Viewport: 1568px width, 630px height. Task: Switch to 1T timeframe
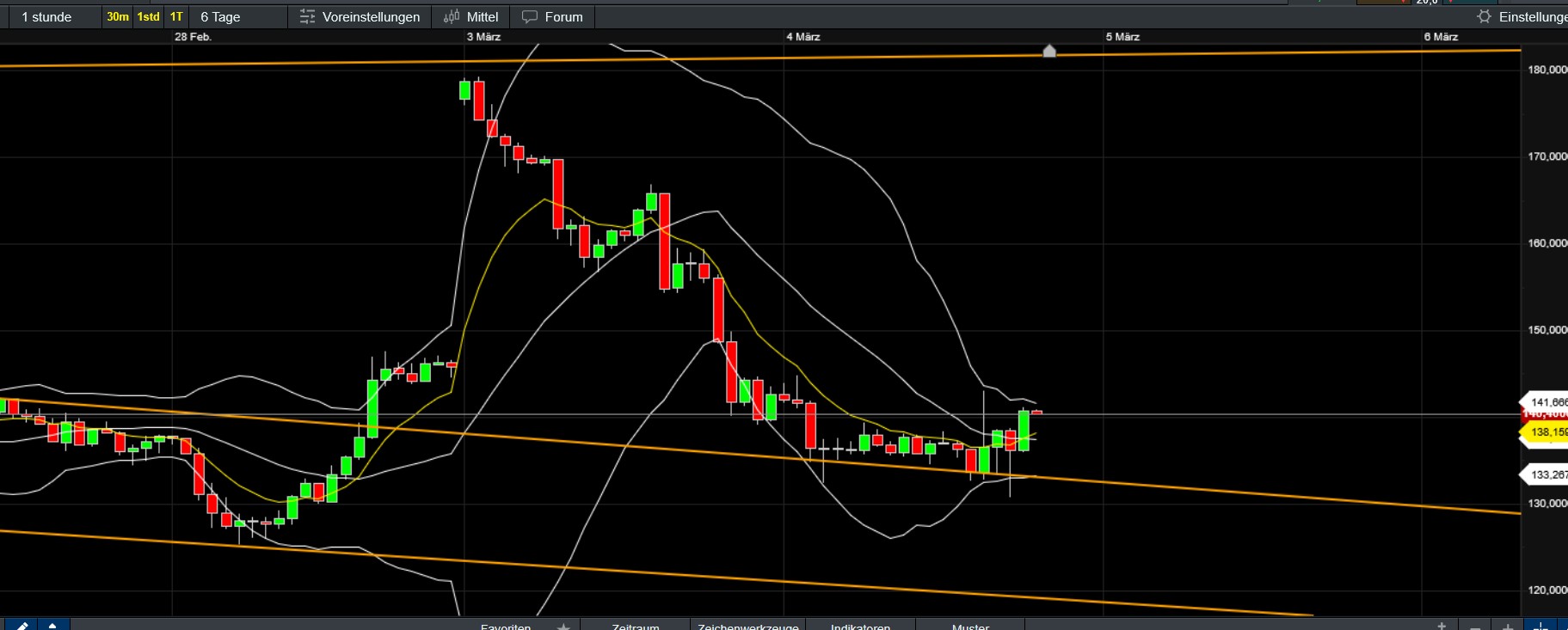[x=176, y=17]
